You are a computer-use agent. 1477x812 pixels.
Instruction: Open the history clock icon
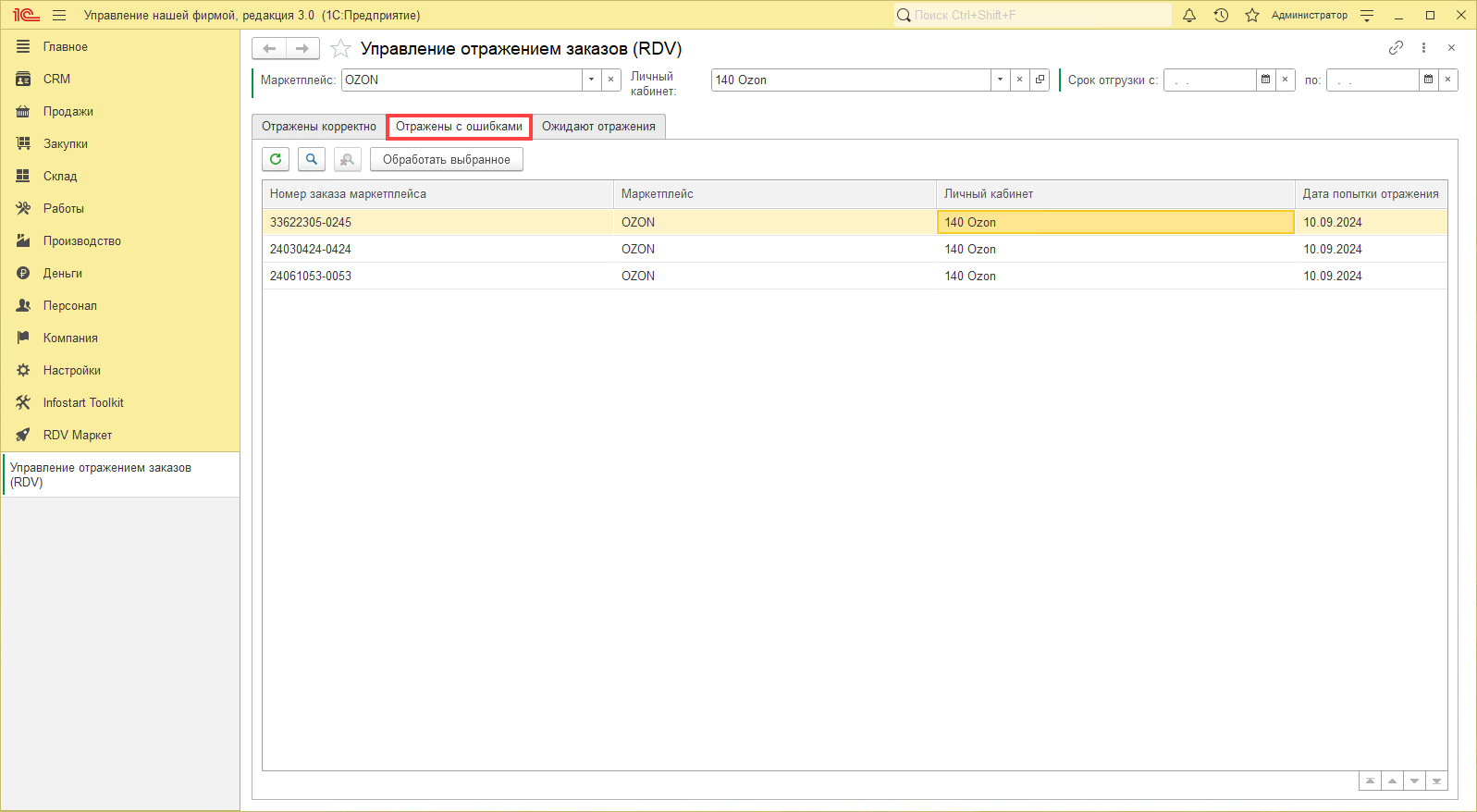click(x=1221, y=15)
